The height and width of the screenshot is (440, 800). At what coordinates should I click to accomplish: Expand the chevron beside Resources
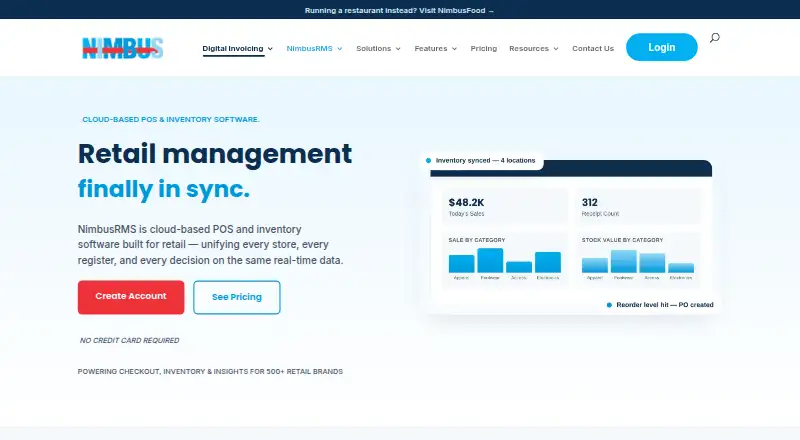click(x=556, y=49)
